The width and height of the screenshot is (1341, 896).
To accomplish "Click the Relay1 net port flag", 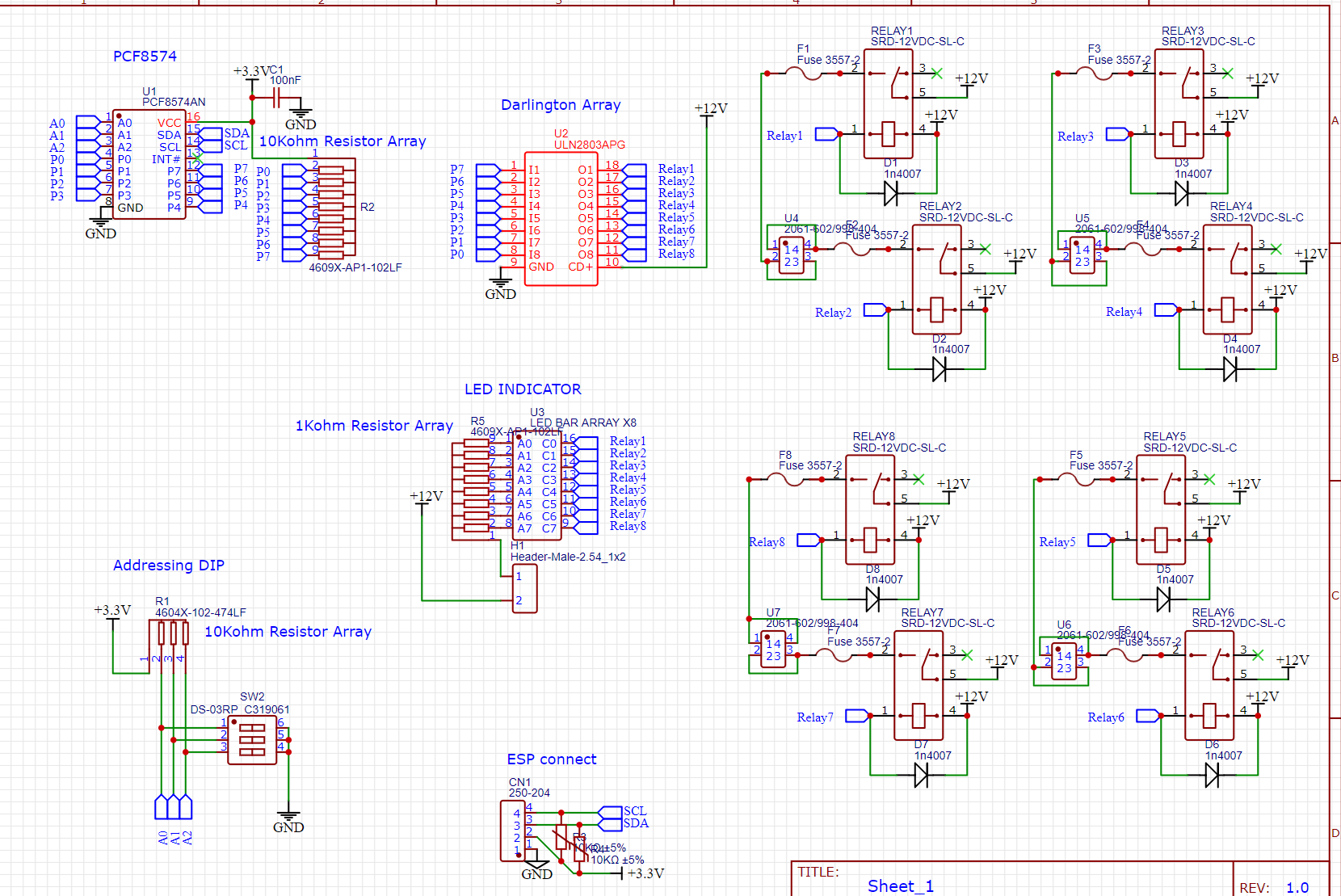I will pos(826,134).
